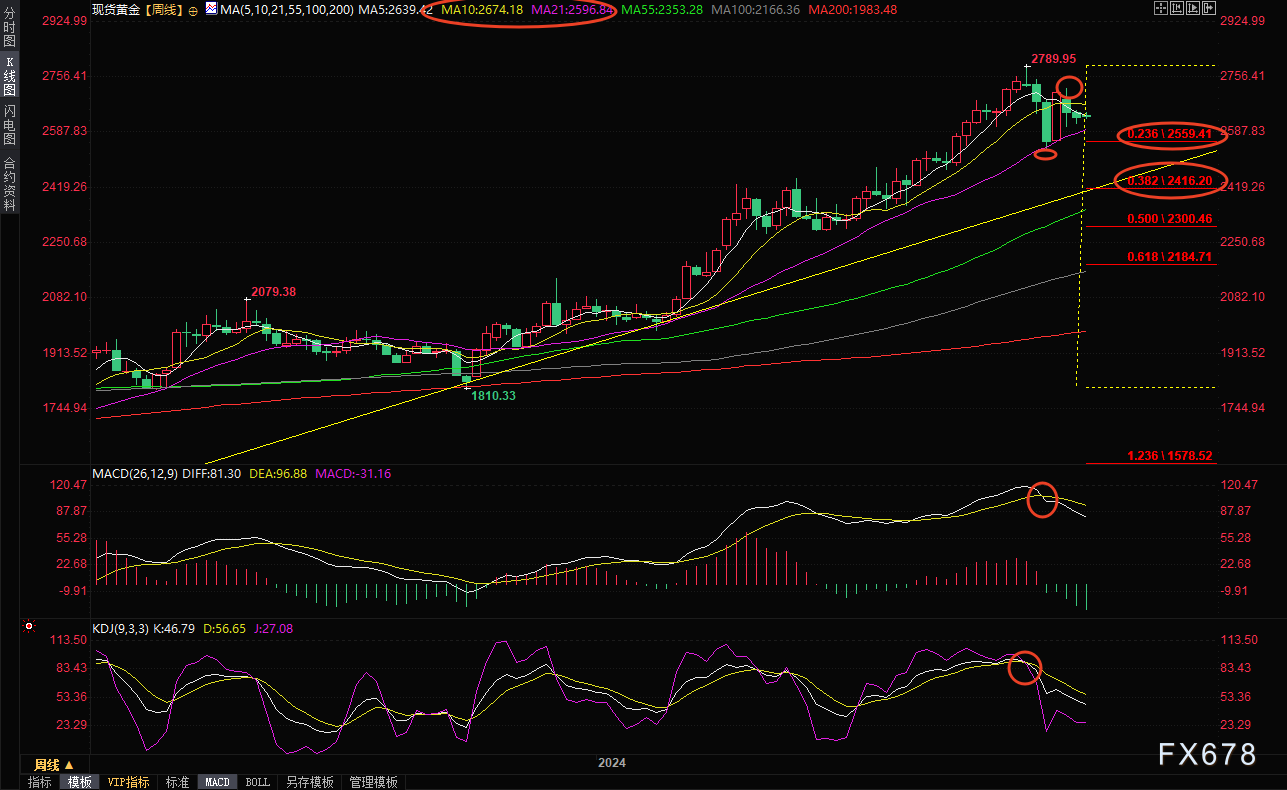The image size is (1287, 790).
Task: Click the MA indicator chart icon
Action: 210,9
